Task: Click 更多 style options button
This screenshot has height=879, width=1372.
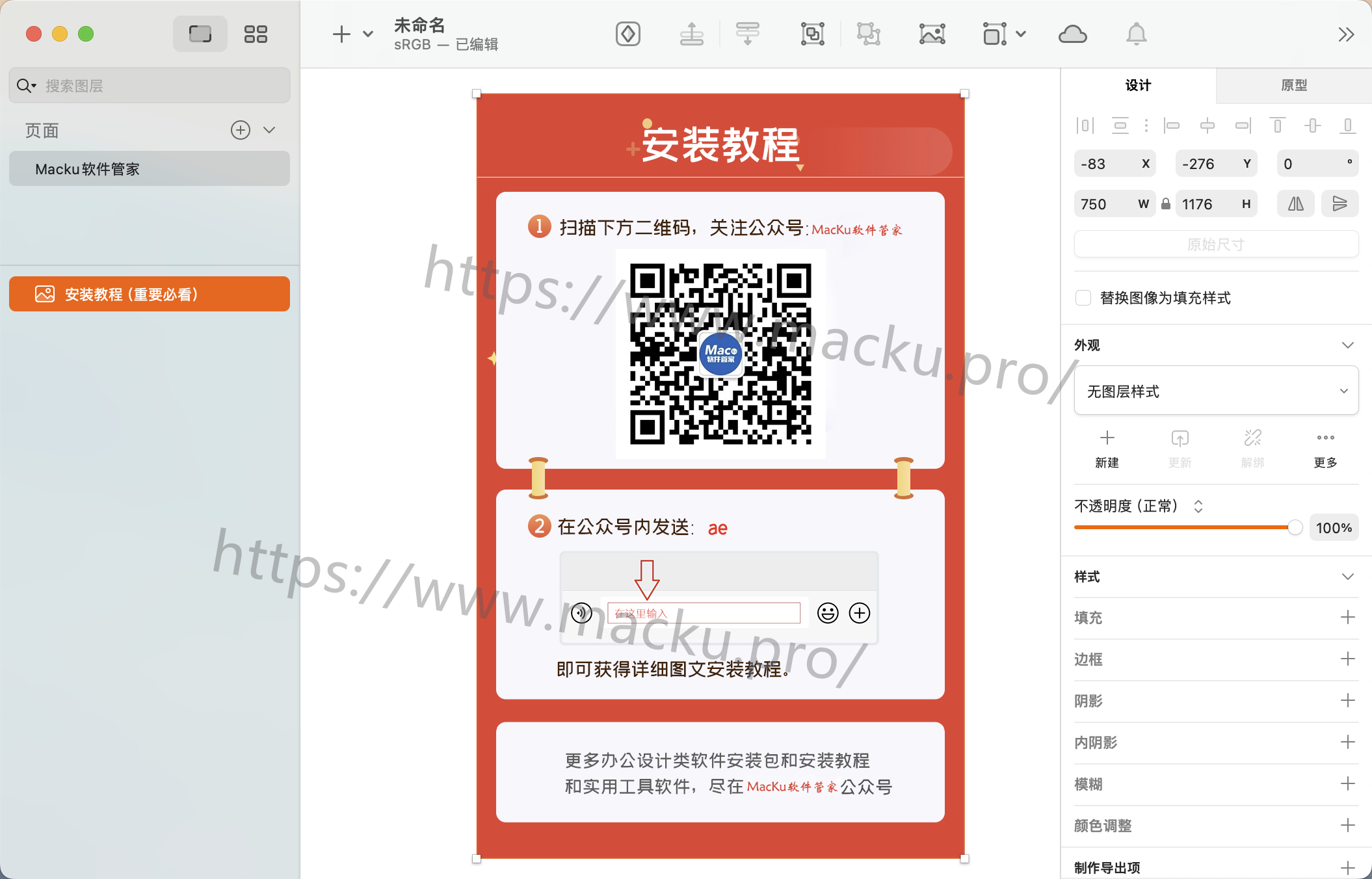Action: click(x=1325, y=449)
